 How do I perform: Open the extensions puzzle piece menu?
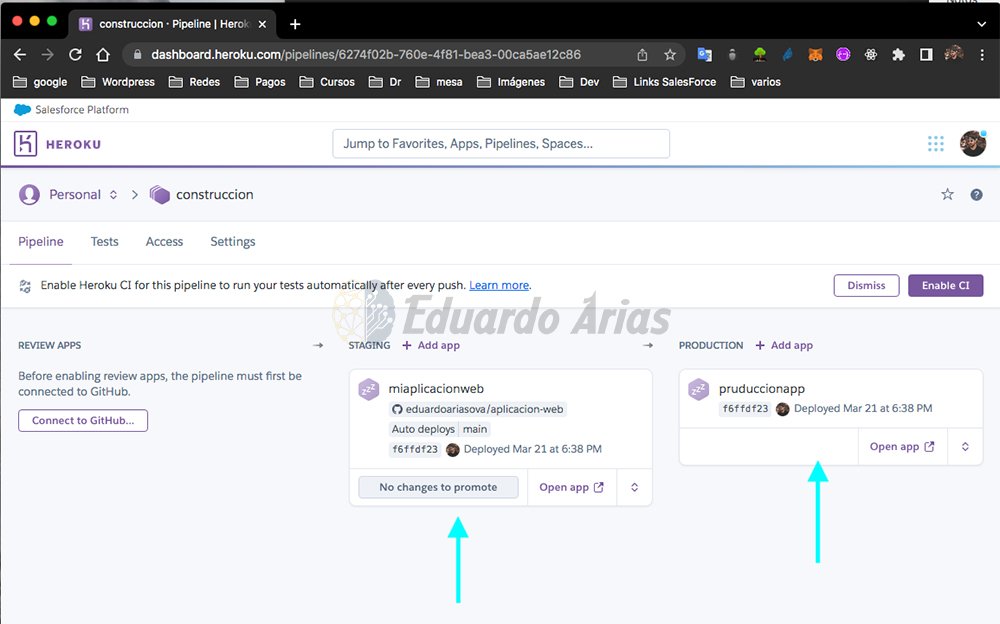(x=899, y=55)
